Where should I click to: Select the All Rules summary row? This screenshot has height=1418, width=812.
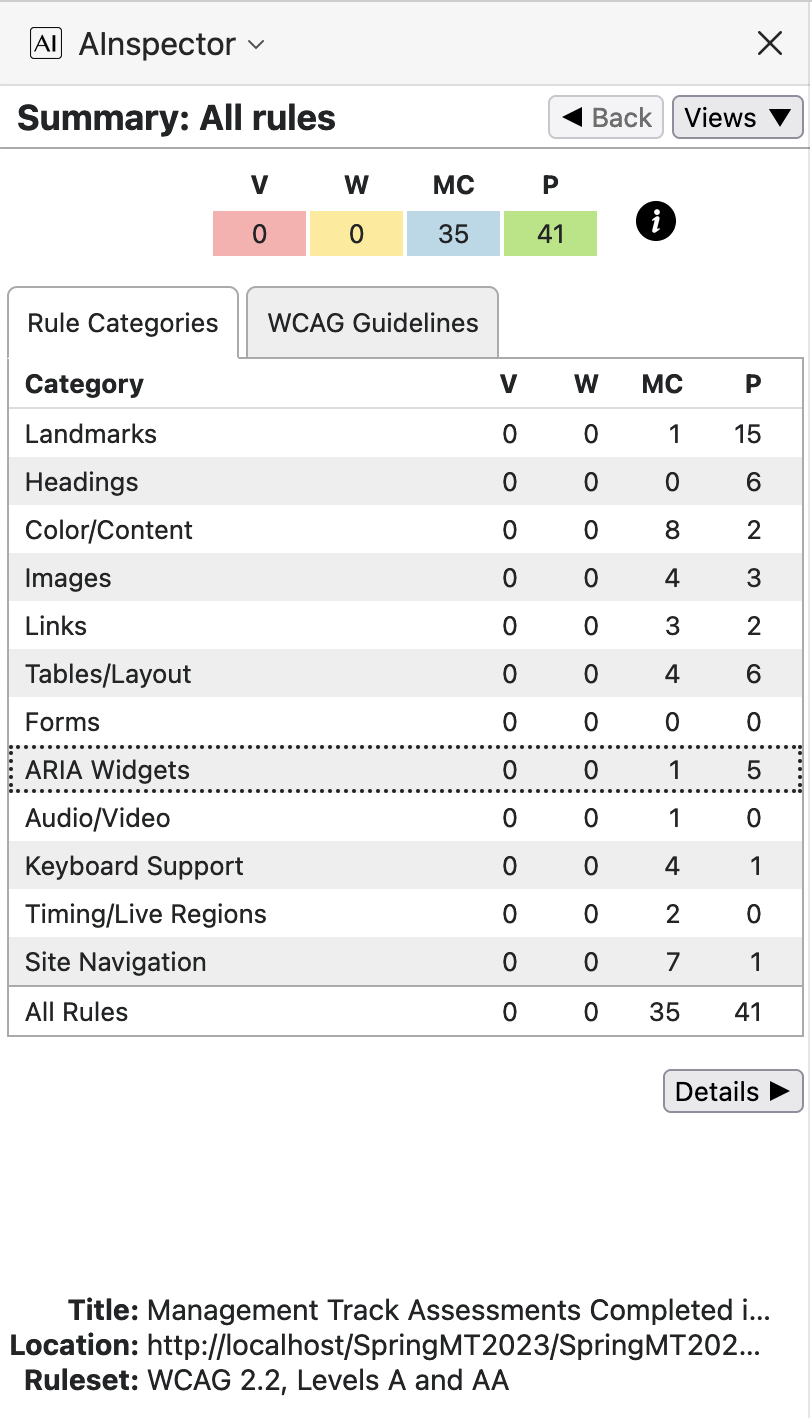(405, 1012)
